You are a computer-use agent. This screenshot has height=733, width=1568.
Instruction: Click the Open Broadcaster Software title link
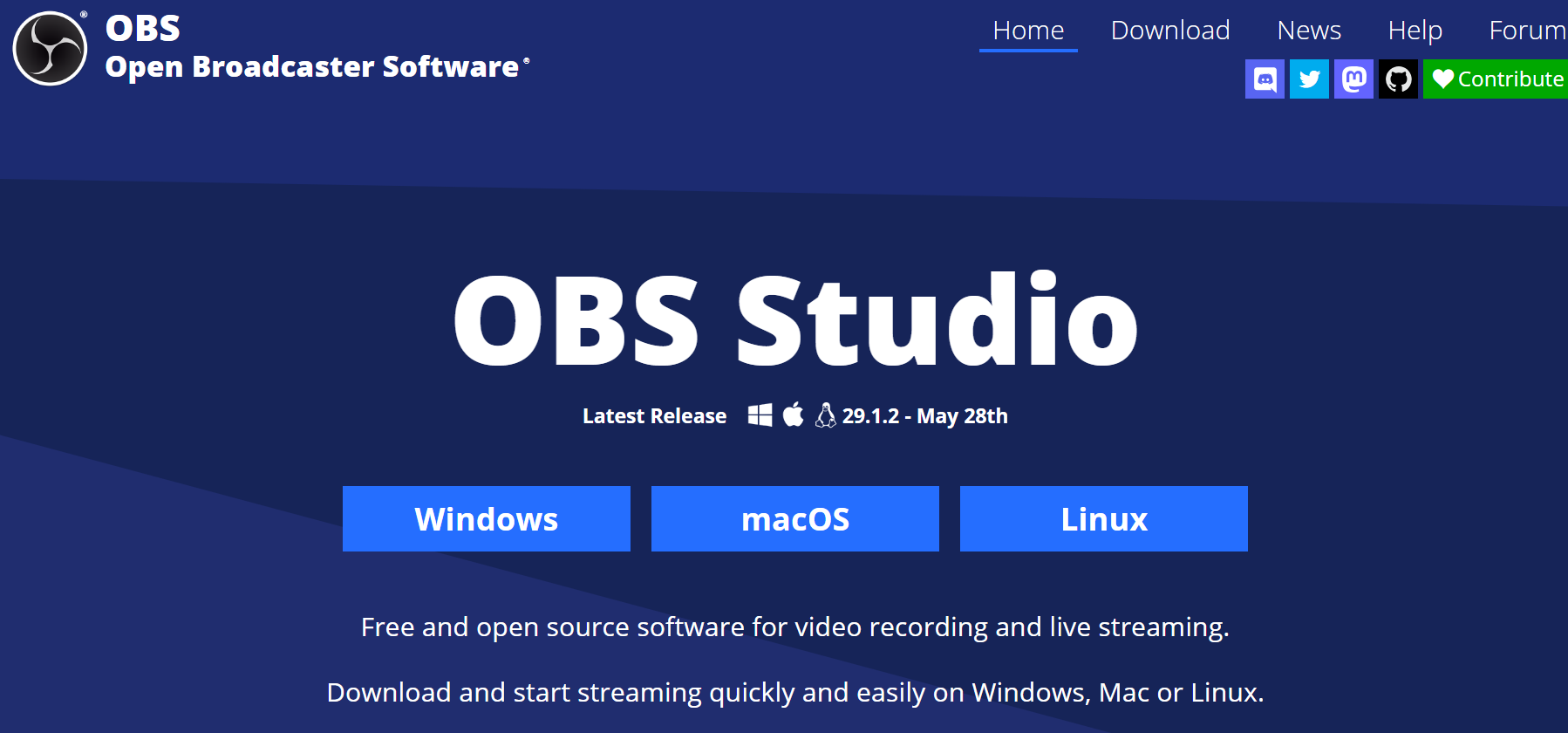coord(312,67)
